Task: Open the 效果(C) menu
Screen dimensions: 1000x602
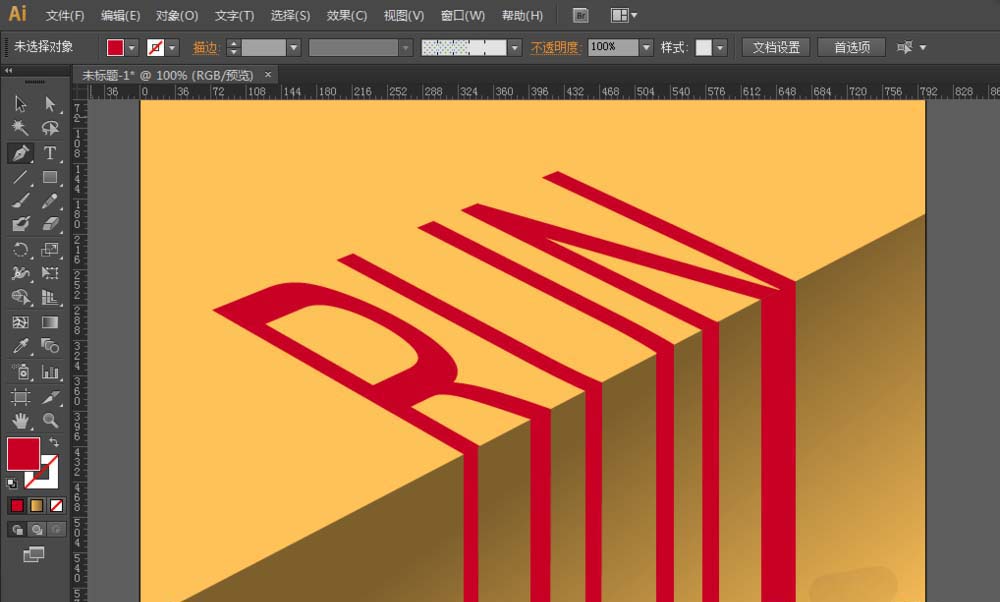Action: [347, 16]
